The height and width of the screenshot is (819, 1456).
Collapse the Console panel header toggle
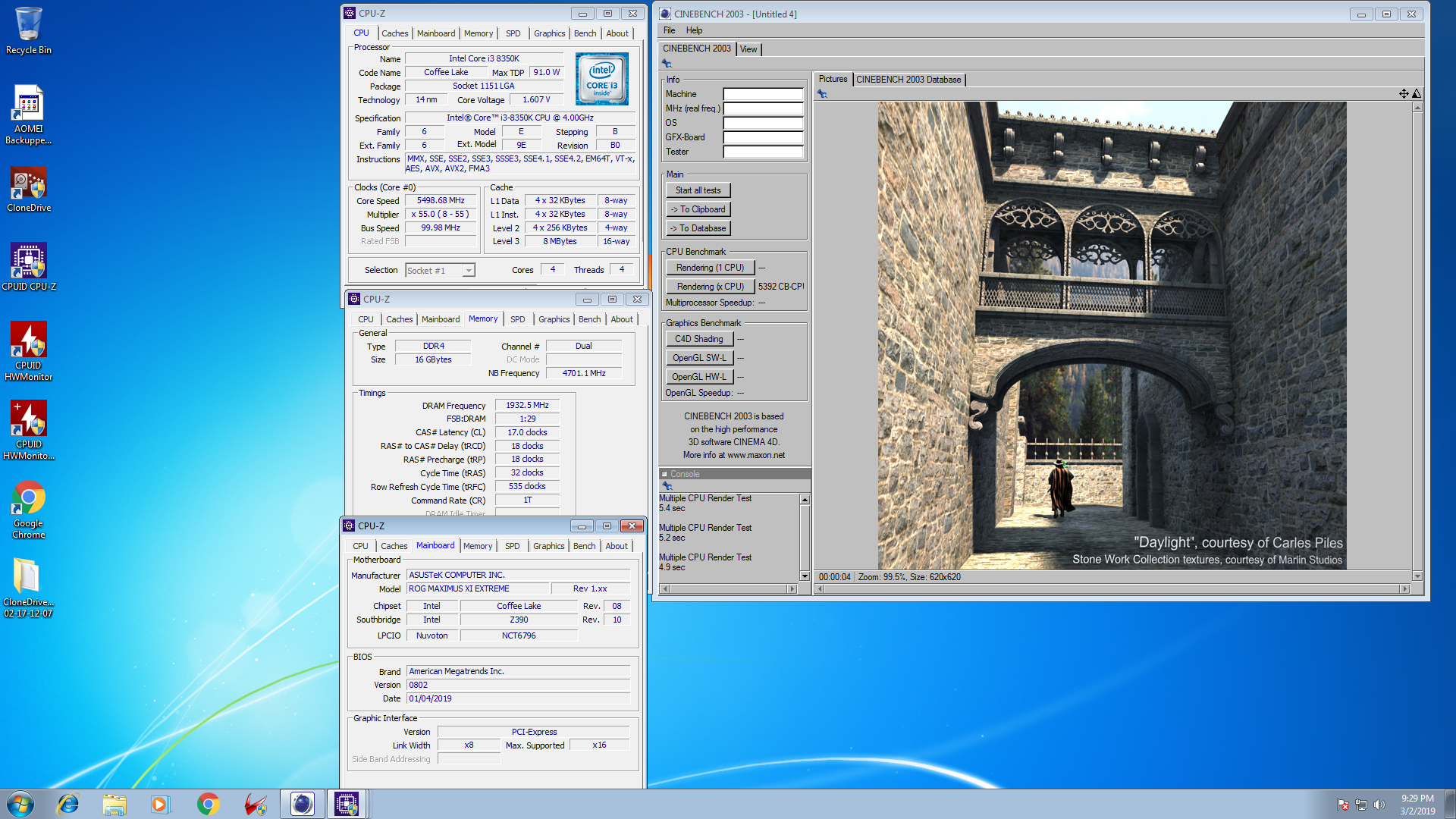(665, 474)
